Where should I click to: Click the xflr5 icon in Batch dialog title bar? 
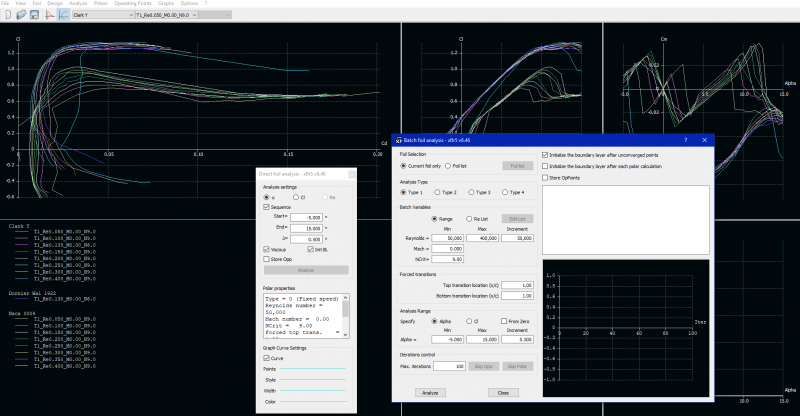[x=398, y=141]
